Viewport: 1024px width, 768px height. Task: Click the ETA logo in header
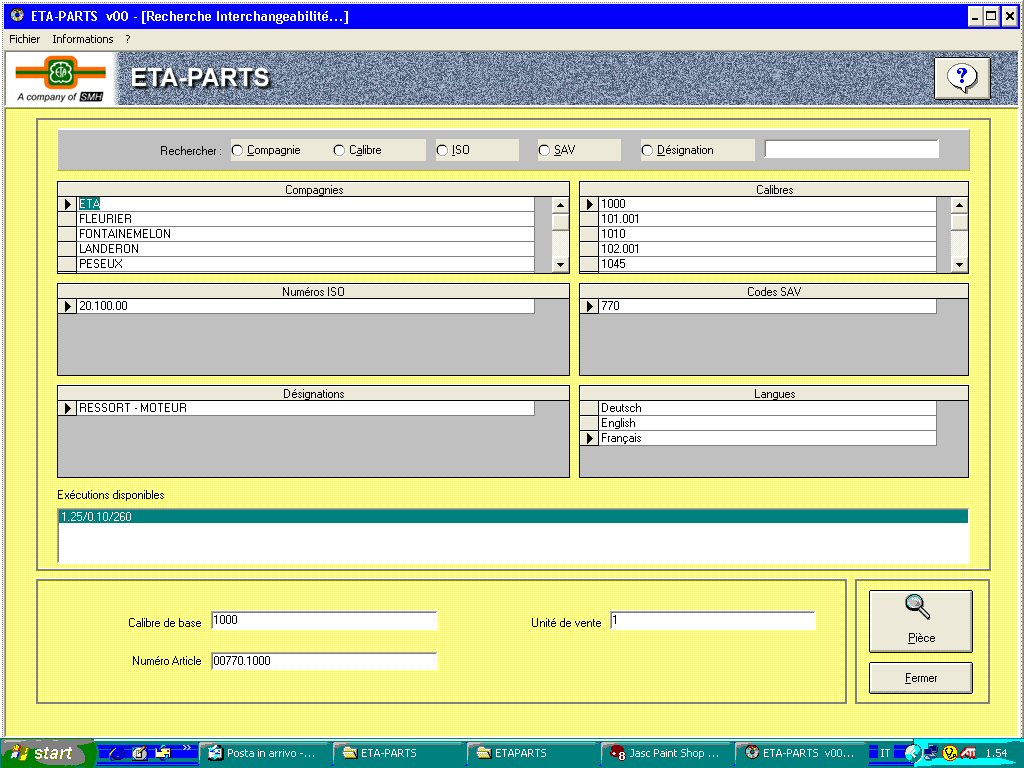point(60,72)
